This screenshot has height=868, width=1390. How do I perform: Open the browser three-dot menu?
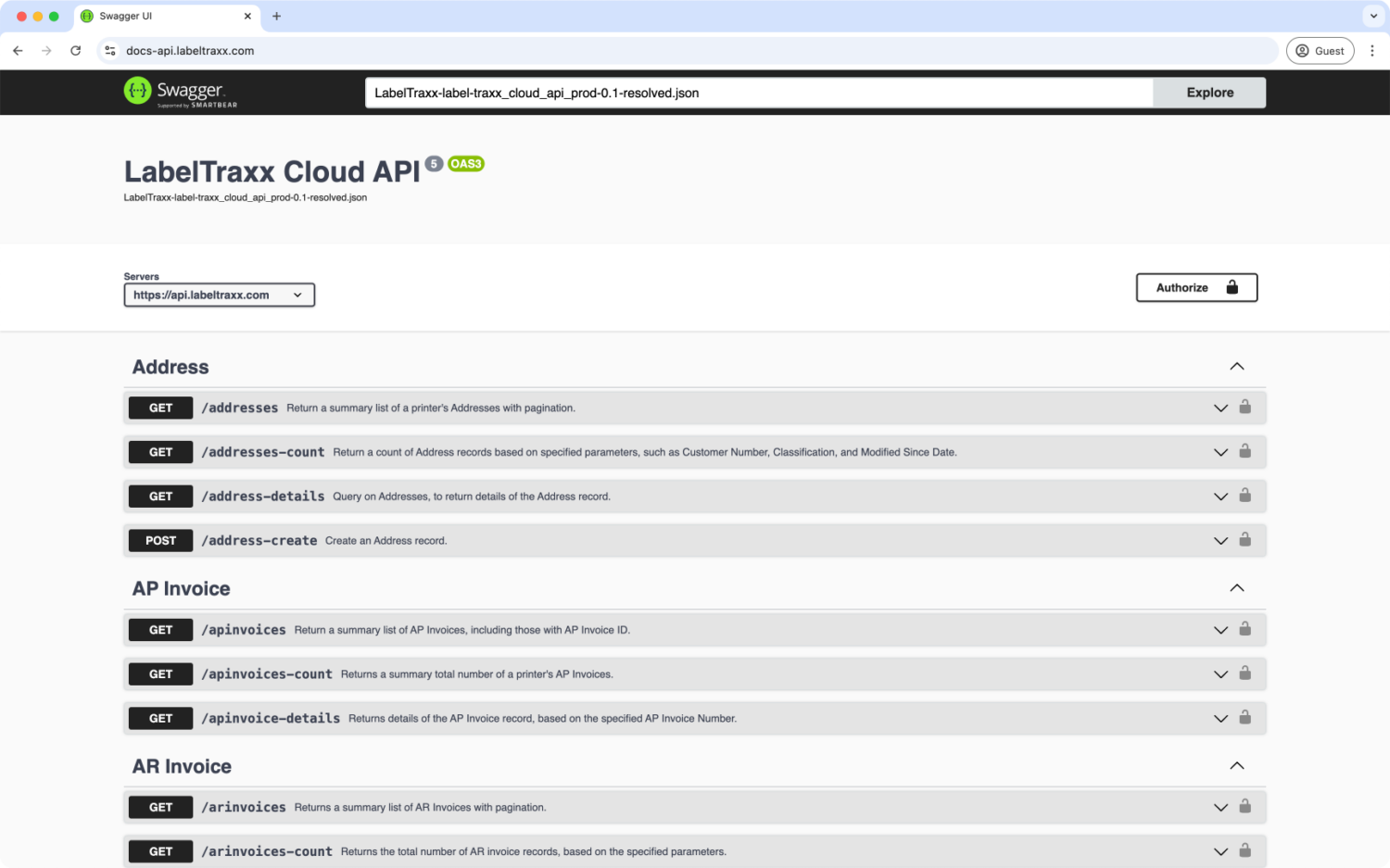1372,50
